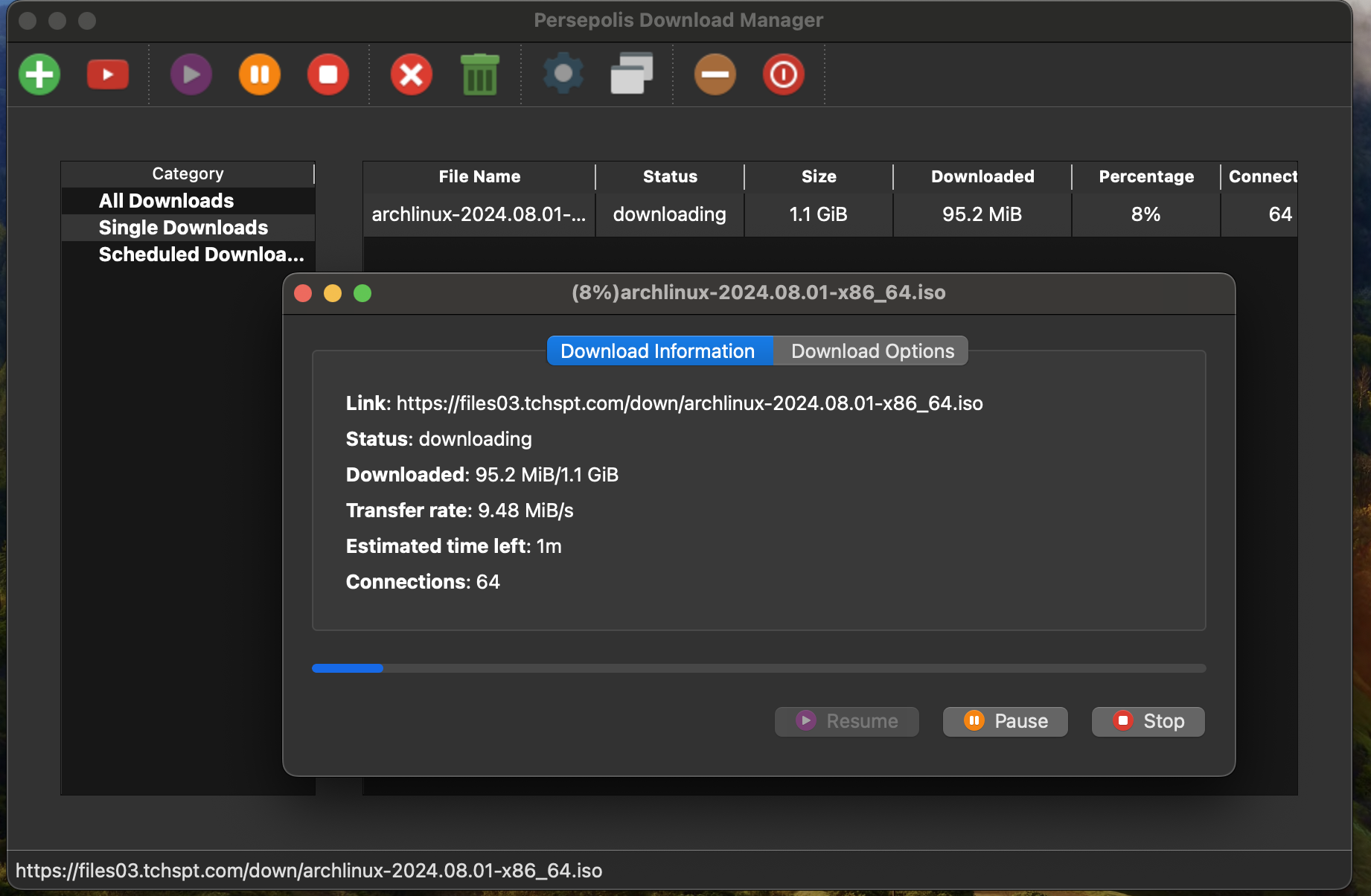This screenshot has width=1371, height=896.
Task: Click 'Status: downloading' text in dialog
Action: coord(439,439)
